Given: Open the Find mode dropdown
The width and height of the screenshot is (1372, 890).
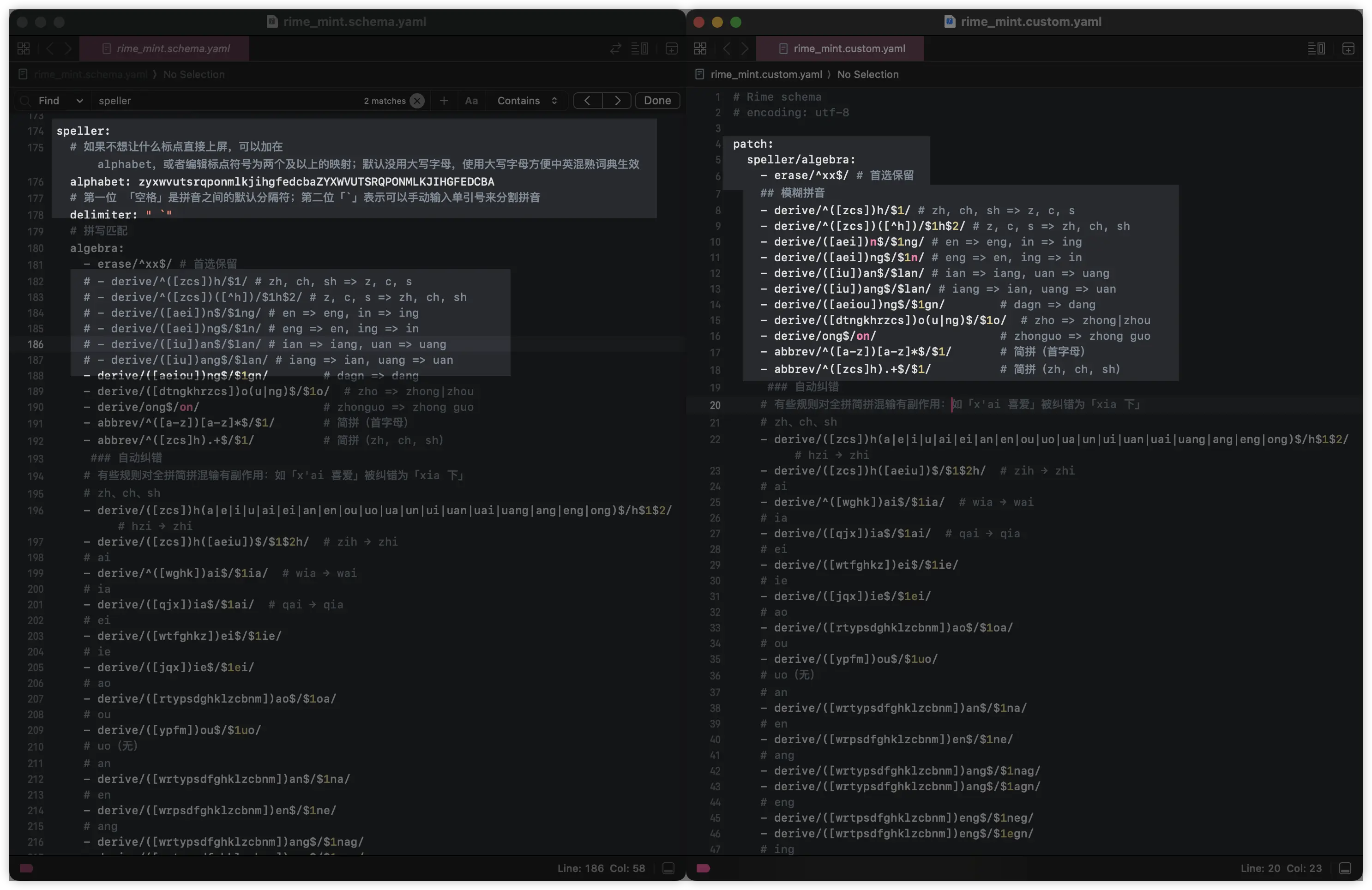Looking at the screenshot, I should [x=60, y=101].
